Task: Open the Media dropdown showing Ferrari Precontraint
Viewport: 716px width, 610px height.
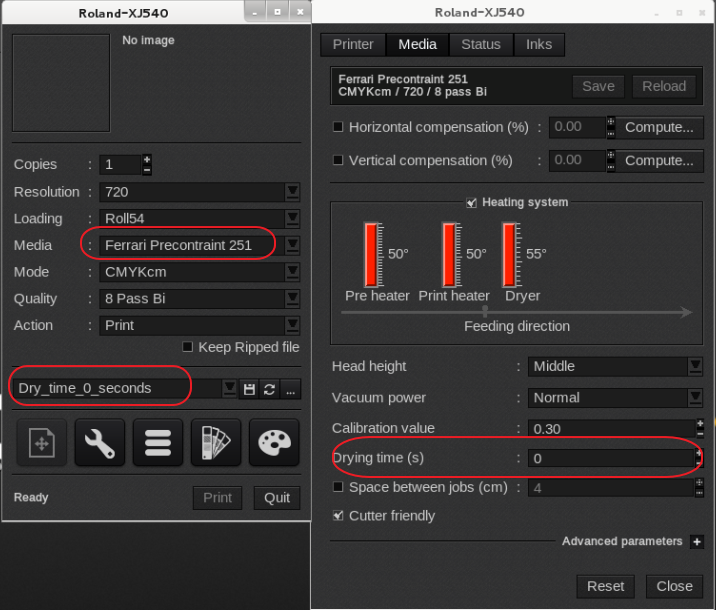Action: (x=292, y=245)
